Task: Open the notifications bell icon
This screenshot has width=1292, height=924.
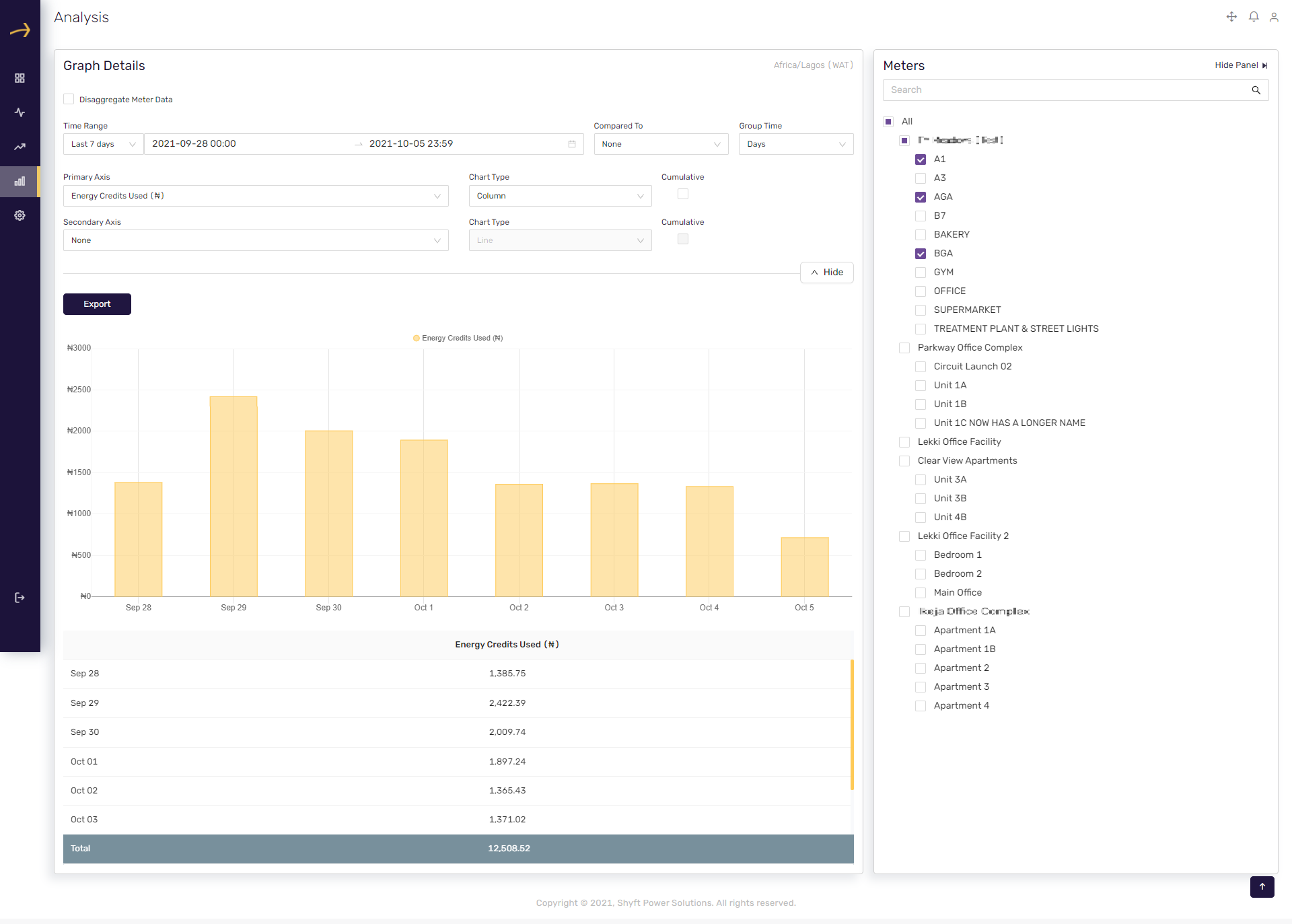Action: 1254,17
